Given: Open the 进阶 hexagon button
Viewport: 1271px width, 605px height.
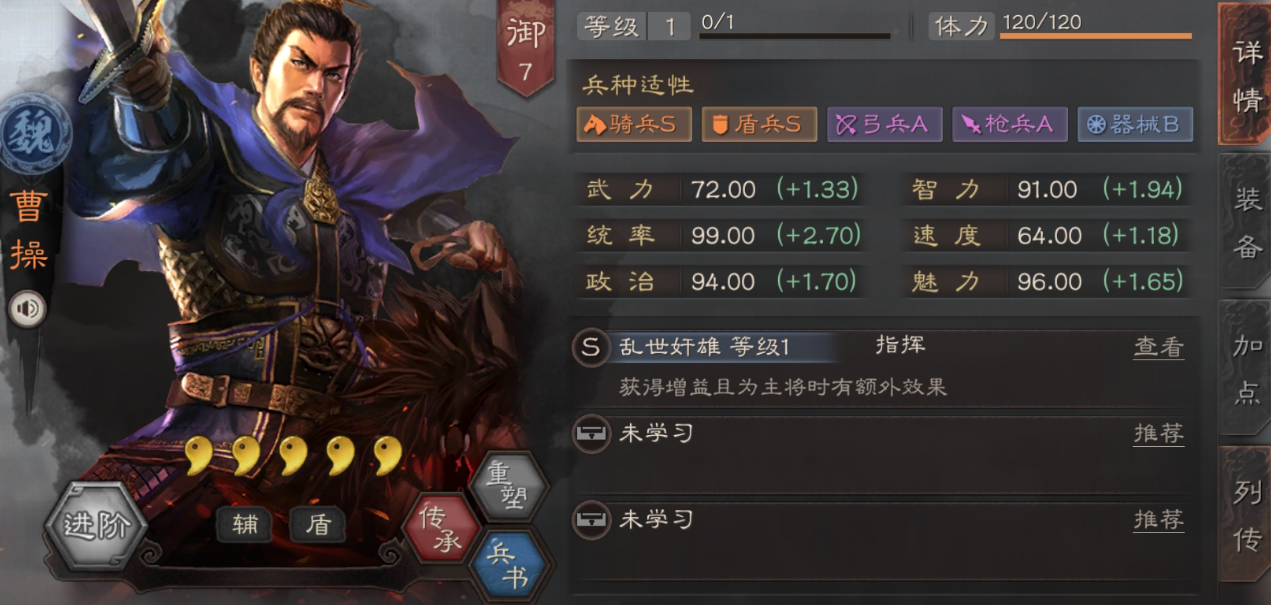Looking at the screenshot, I should (97, 525).
